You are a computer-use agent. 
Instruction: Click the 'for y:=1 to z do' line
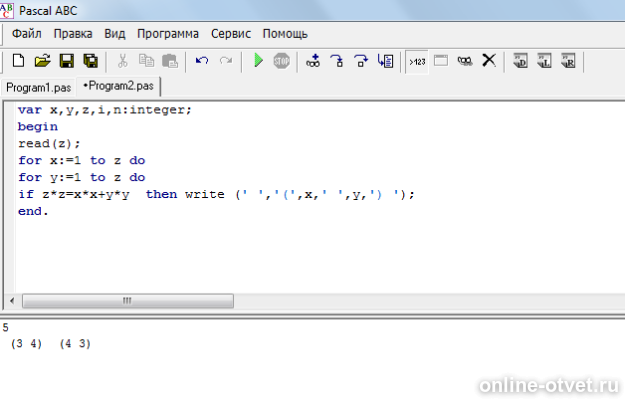(82, 178)
